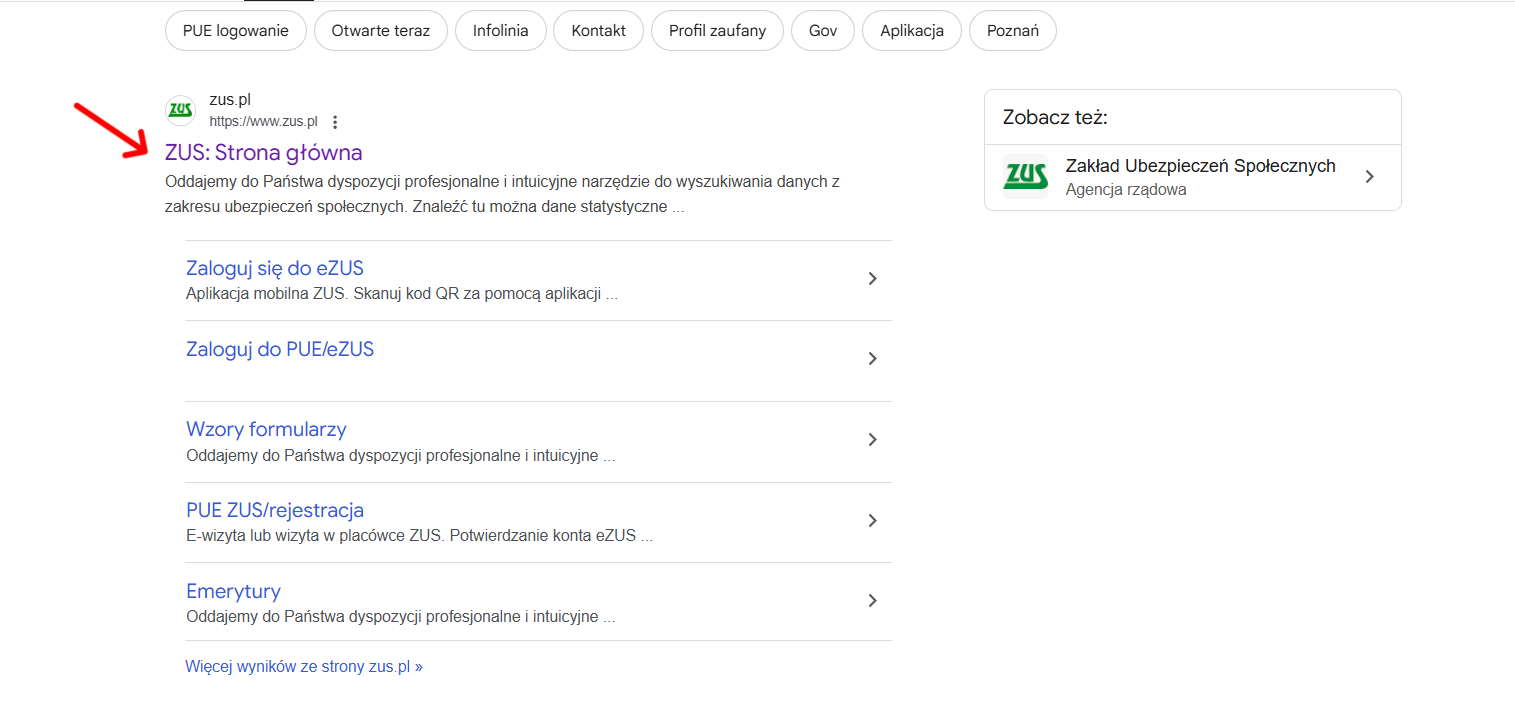
Task: Click chevron beside Zaloguj do PUE/eZUS
Action: 872,359
